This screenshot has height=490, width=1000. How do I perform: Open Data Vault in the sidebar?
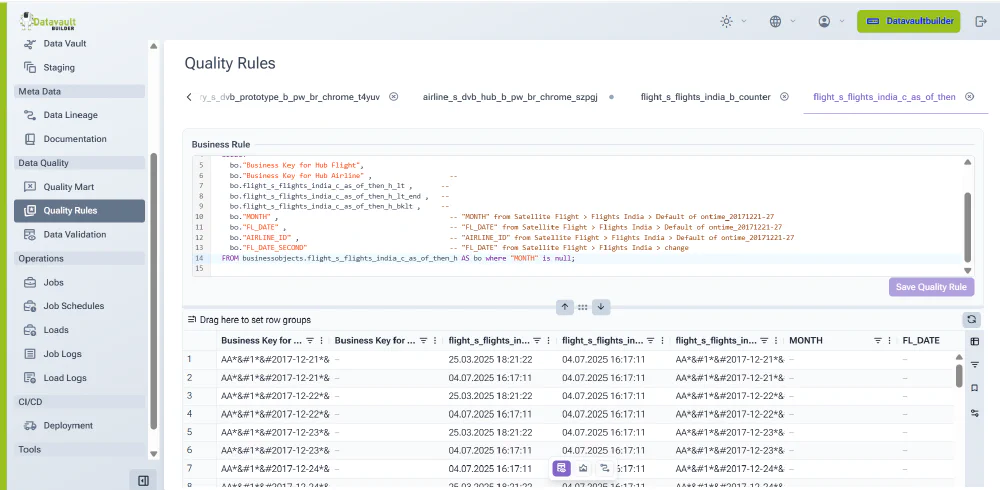pos(79,43)
